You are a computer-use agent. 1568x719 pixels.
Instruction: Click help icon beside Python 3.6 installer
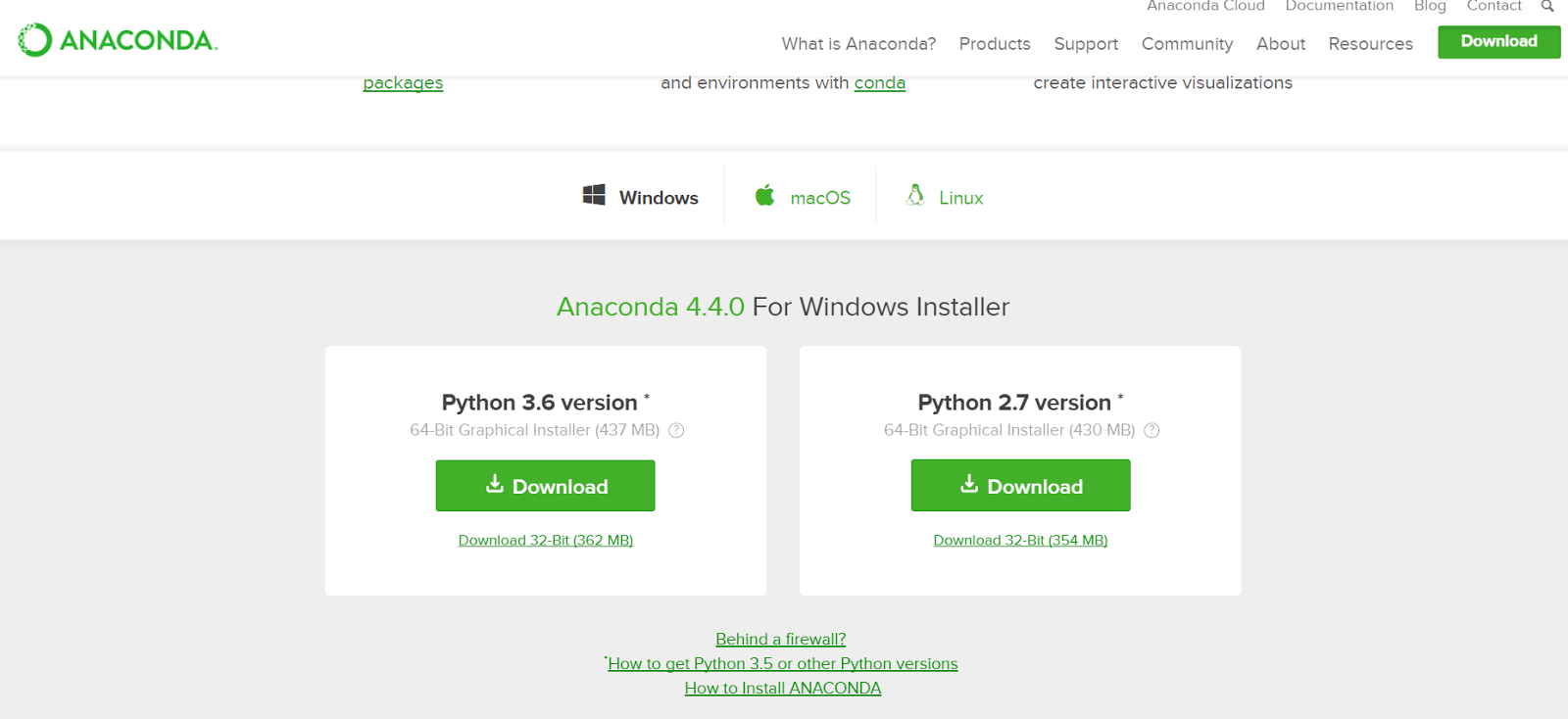tap(676, 430)
